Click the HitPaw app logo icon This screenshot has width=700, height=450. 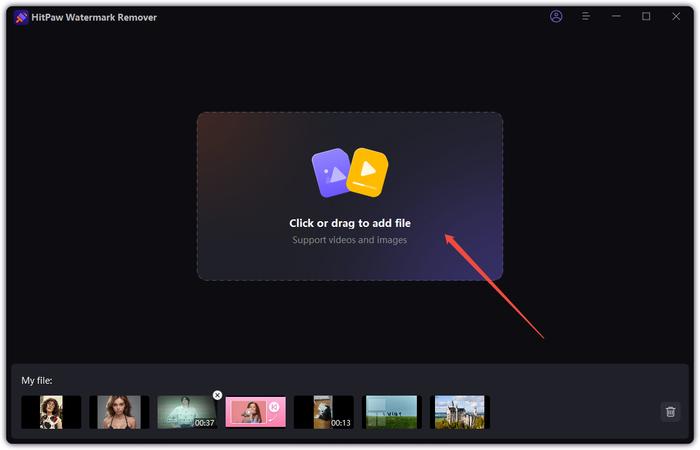22,17
